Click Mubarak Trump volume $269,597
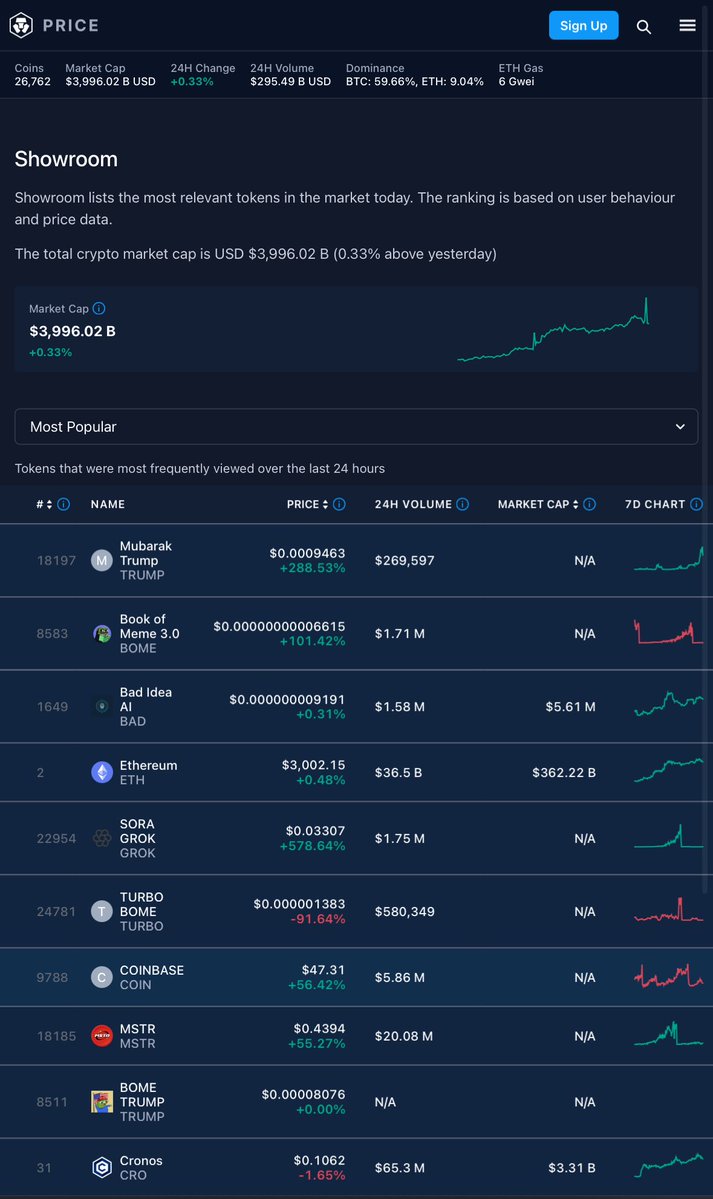The image size is (713, 1199). pyautogui.click(x=405, y=561)
